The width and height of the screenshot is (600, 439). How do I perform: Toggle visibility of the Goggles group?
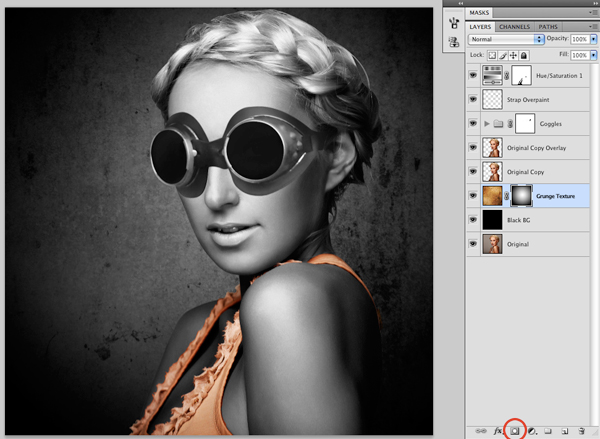[x=473, y=123]
